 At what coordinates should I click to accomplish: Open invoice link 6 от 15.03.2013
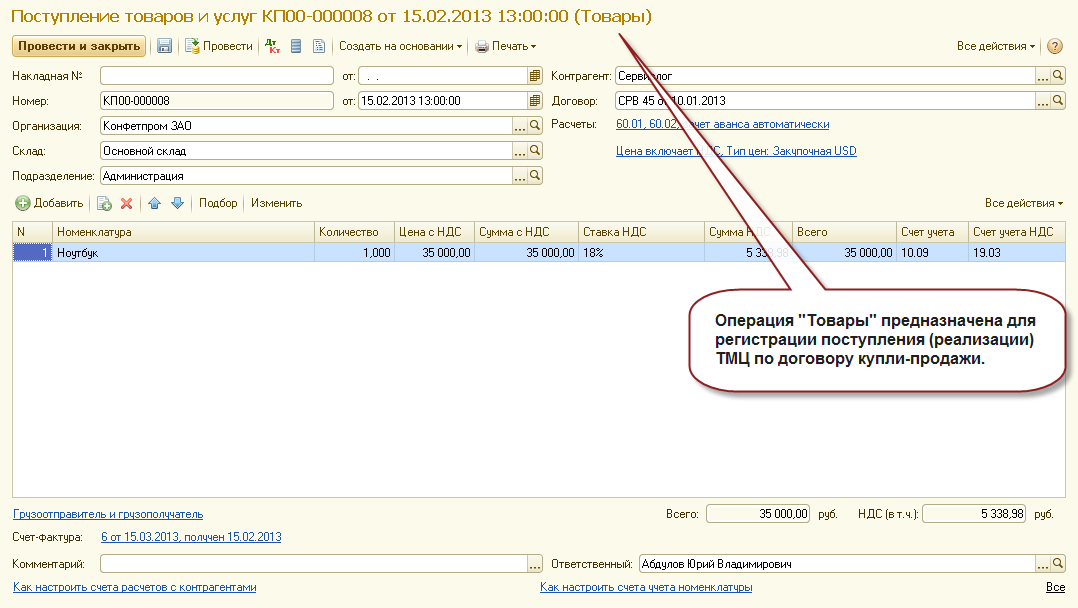tap(191, 536)
